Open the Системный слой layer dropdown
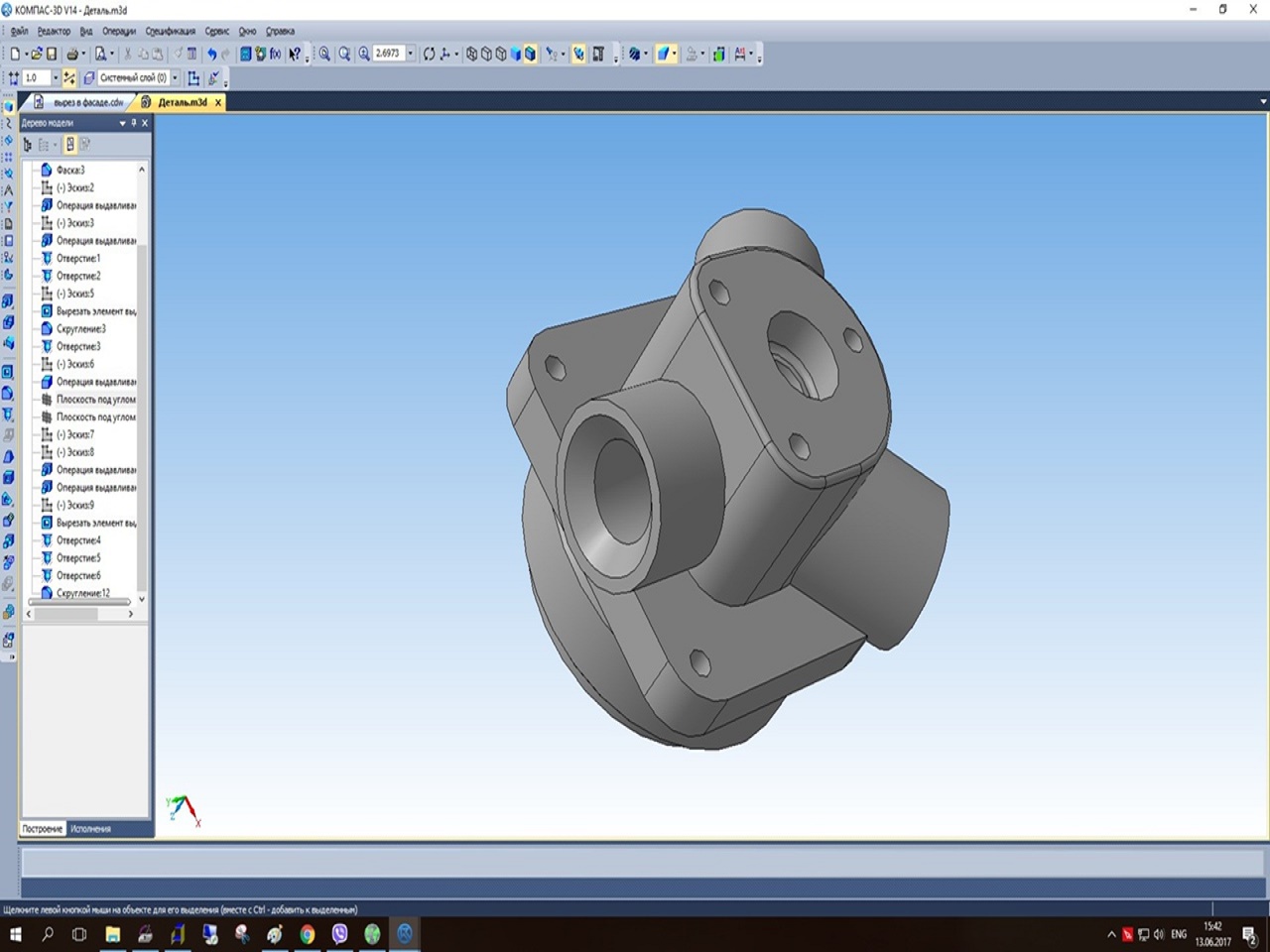 (176, 78)
